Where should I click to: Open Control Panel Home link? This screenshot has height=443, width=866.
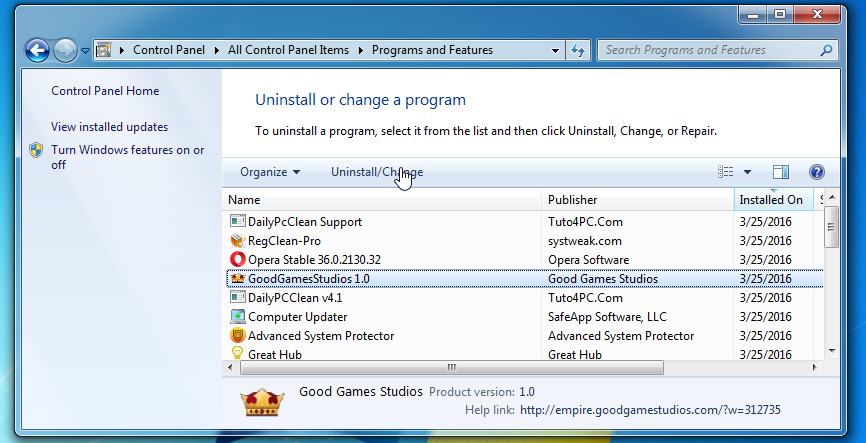[105, 91]
